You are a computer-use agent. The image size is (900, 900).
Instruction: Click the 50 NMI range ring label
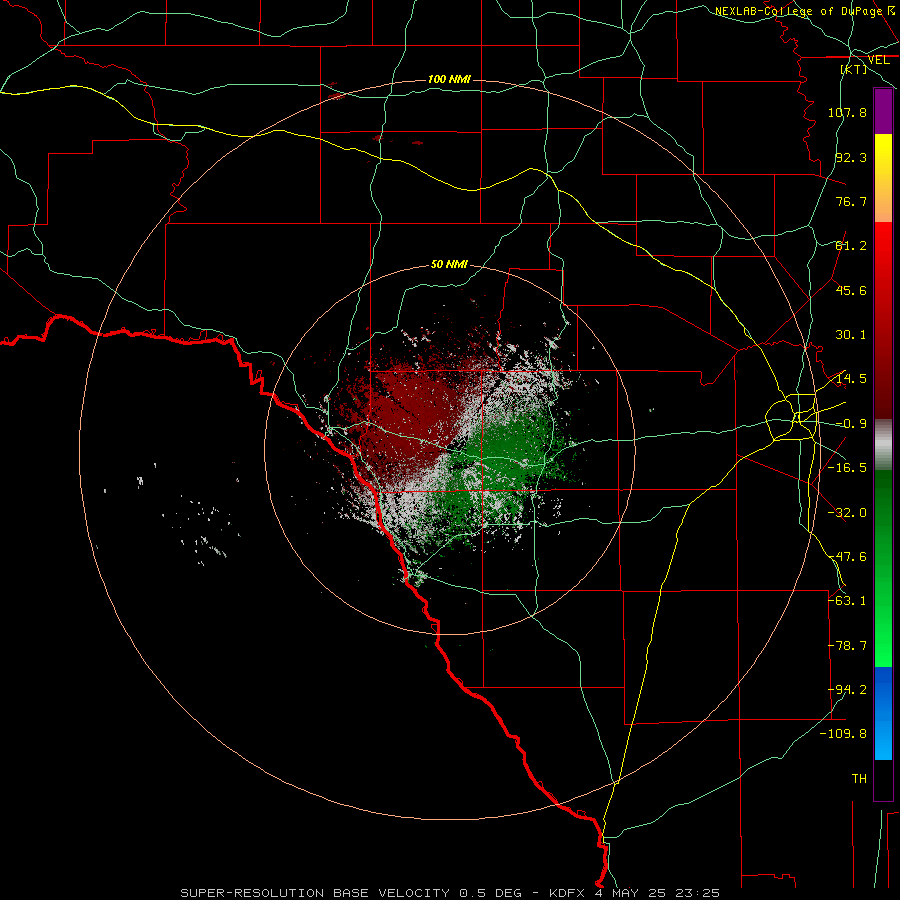click(x=449, y=265)
